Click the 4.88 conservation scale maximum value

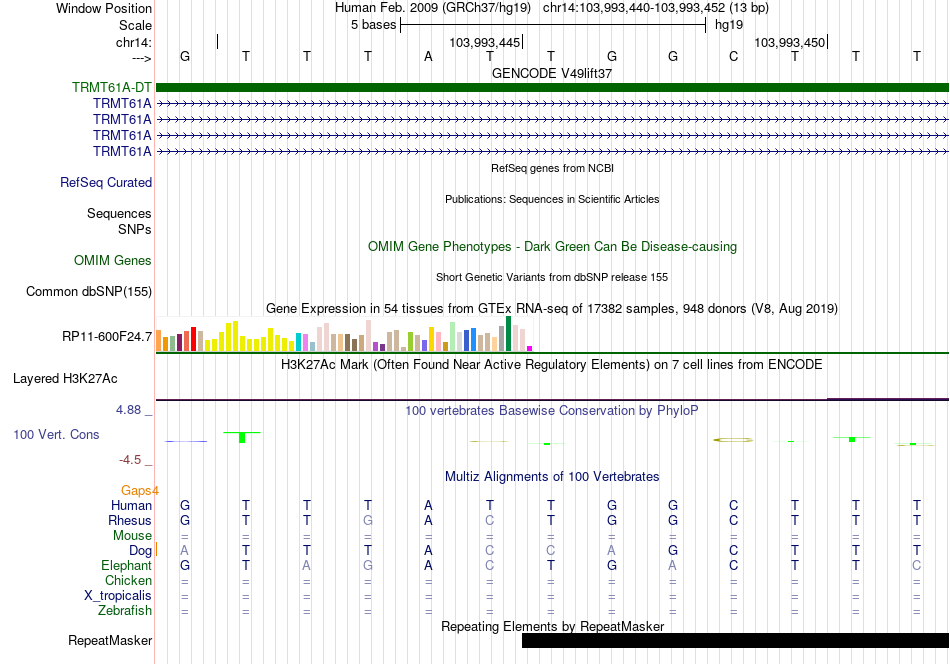(x=128, y=410)
